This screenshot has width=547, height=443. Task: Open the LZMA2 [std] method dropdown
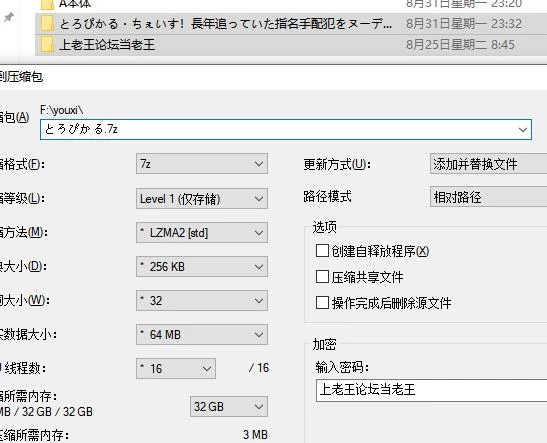coord(202,233)
